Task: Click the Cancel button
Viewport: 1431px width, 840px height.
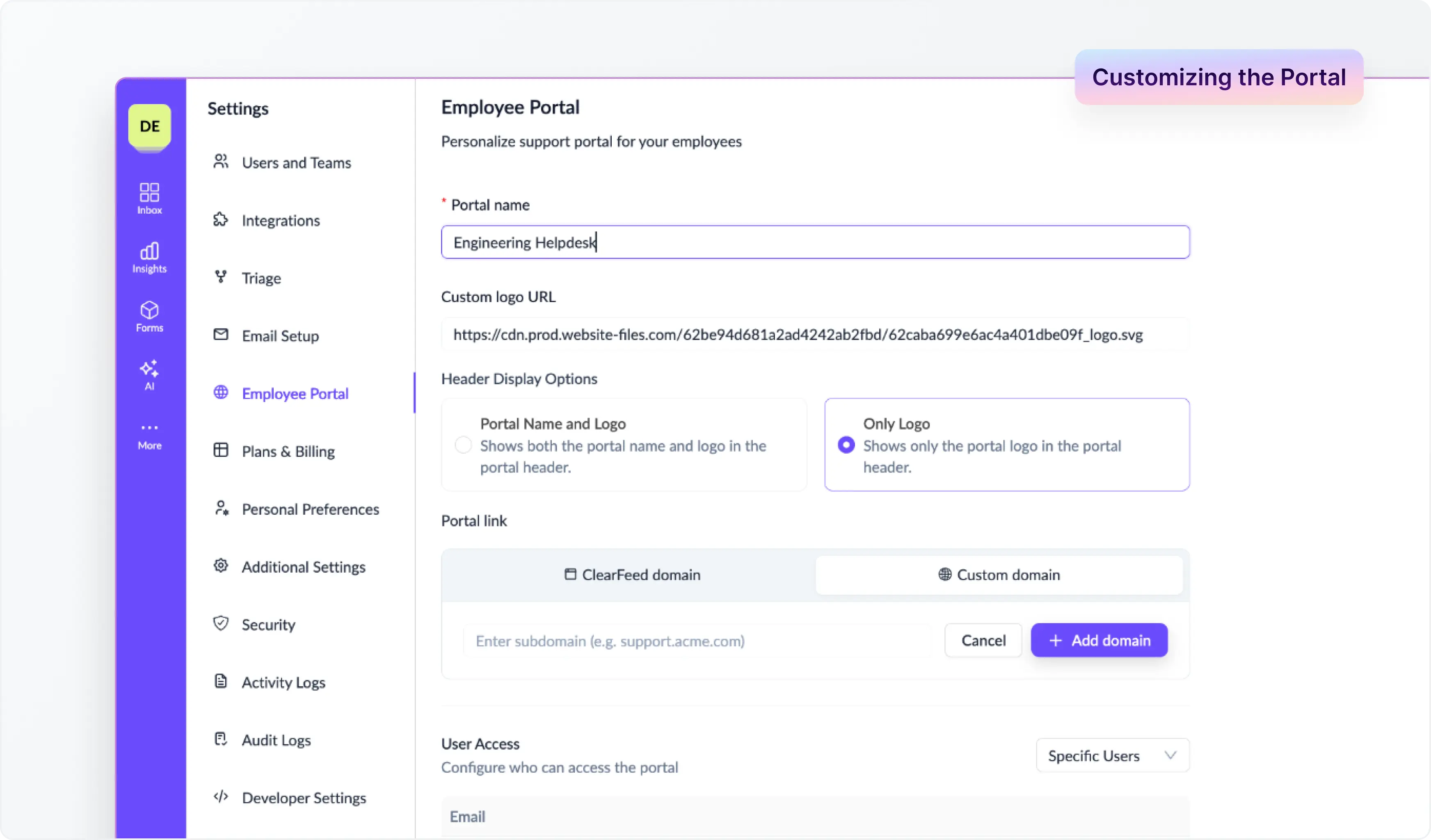Action: point(983,641)
